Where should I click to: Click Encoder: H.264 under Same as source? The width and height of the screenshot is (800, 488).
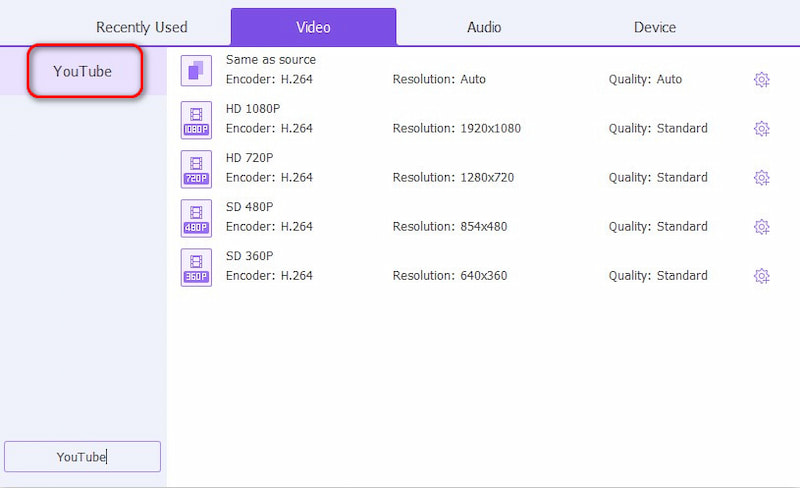click(x=269, y=79)
